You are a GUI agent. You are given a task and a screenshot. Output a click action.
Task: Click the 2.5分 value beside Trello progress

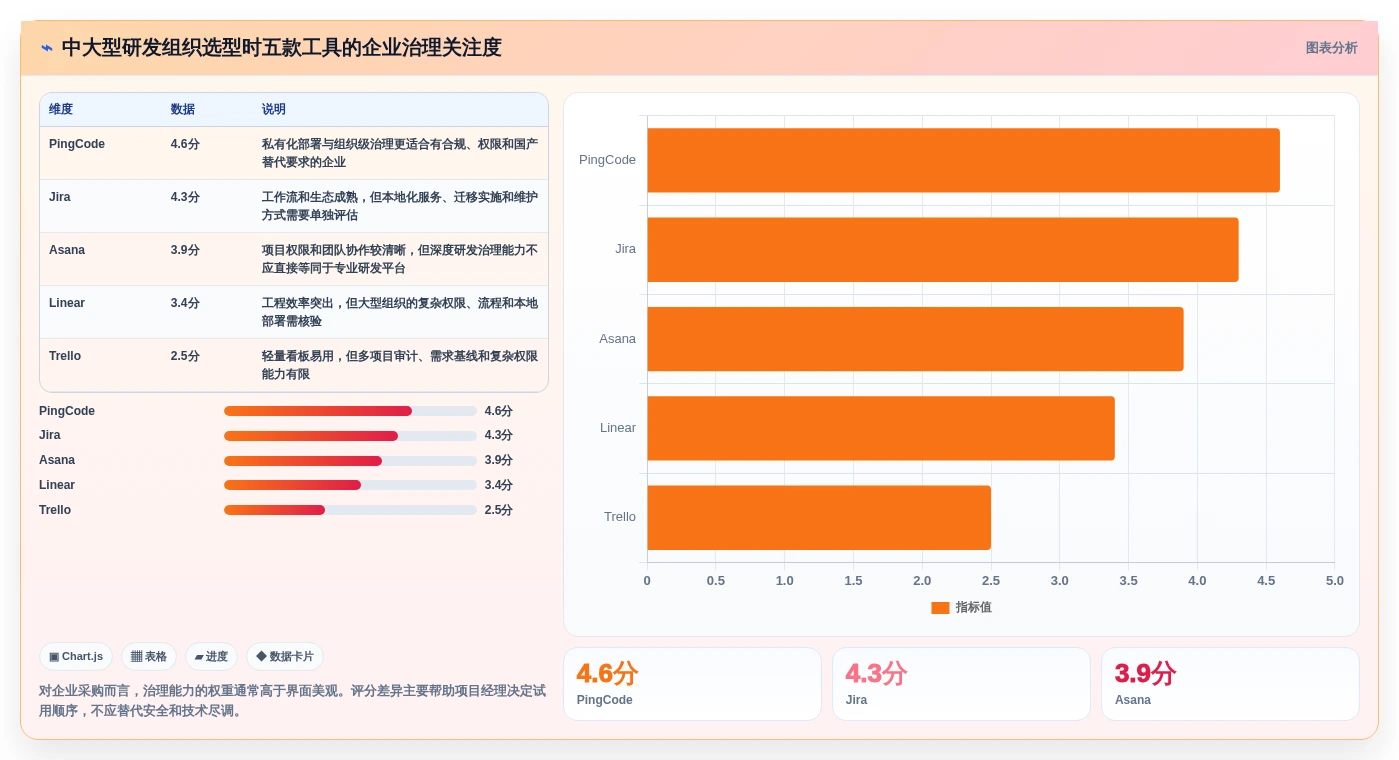[x=499, y=510]
